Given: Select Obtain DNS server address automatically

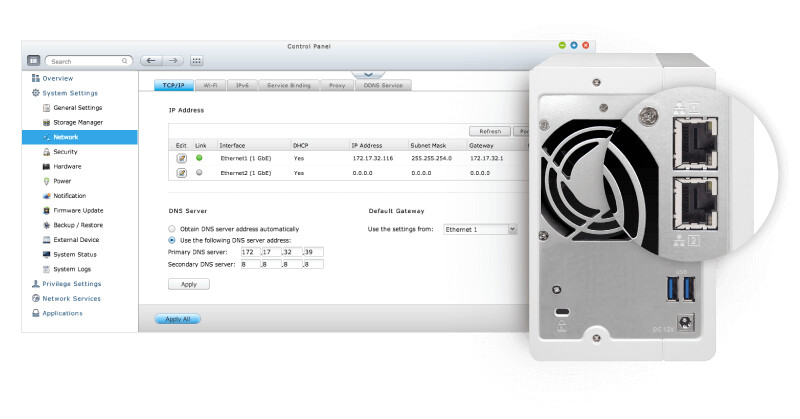Looking at the screenshot, I should (172, 229).
